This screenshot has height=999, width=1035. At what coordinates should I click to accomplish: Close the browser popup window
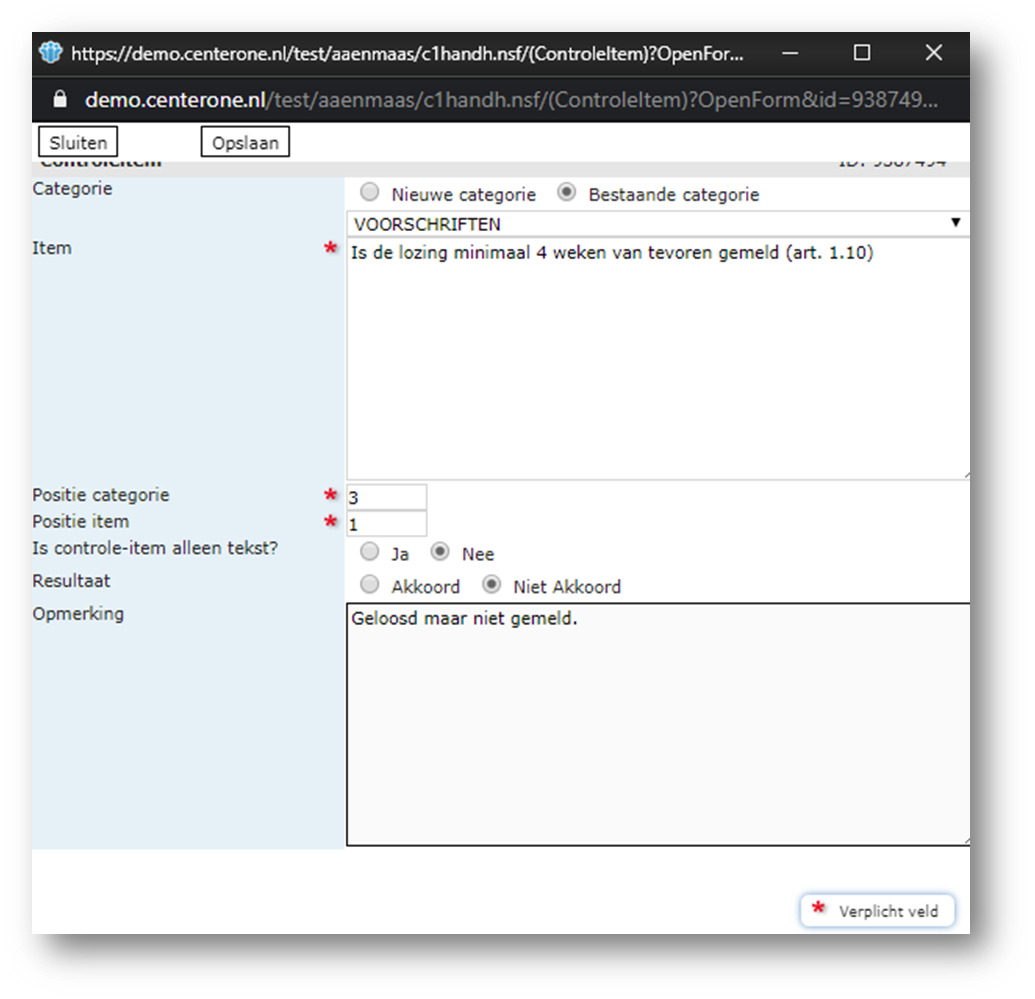[933, 53]
